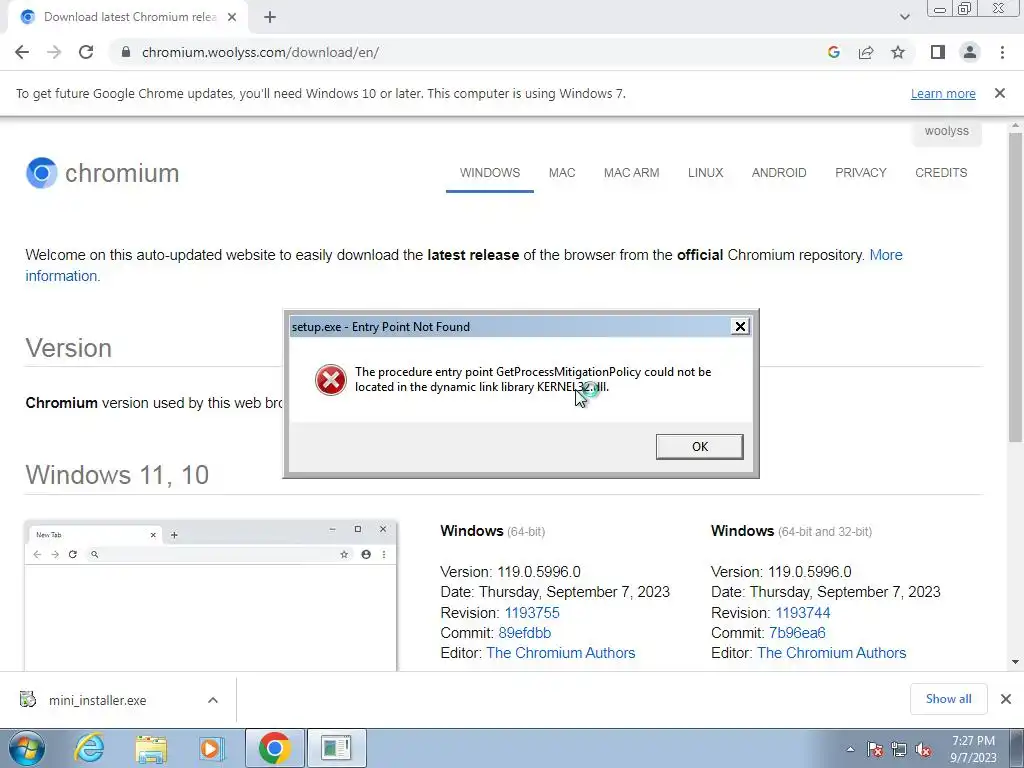Go back with the browser back arrow
This screenshot has height=768, width=1024.
click(x=22, y=52)
